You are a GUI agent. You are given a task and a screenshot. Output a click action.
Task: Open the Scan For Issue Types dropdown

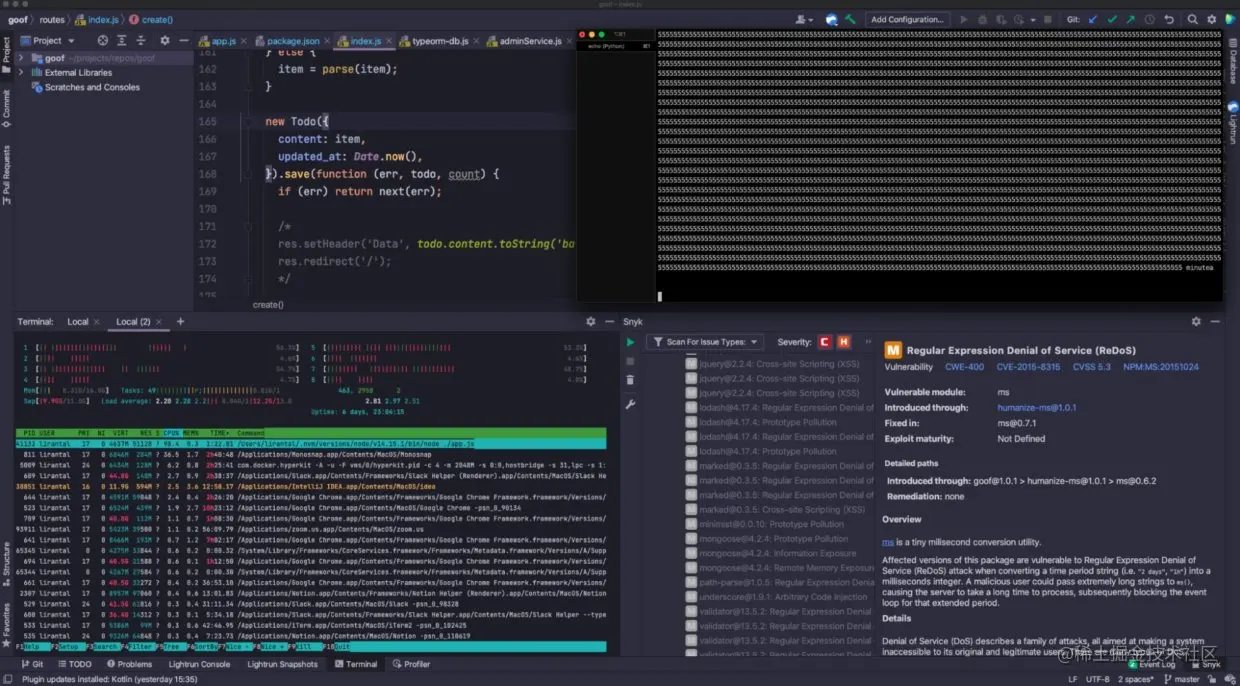704,342
